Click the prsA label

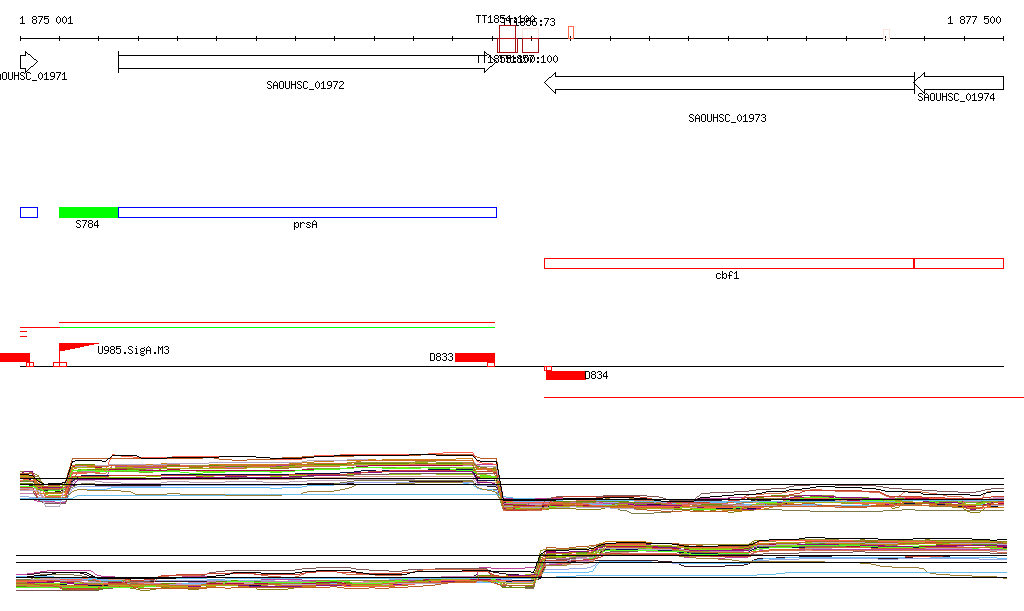point(305,225)
